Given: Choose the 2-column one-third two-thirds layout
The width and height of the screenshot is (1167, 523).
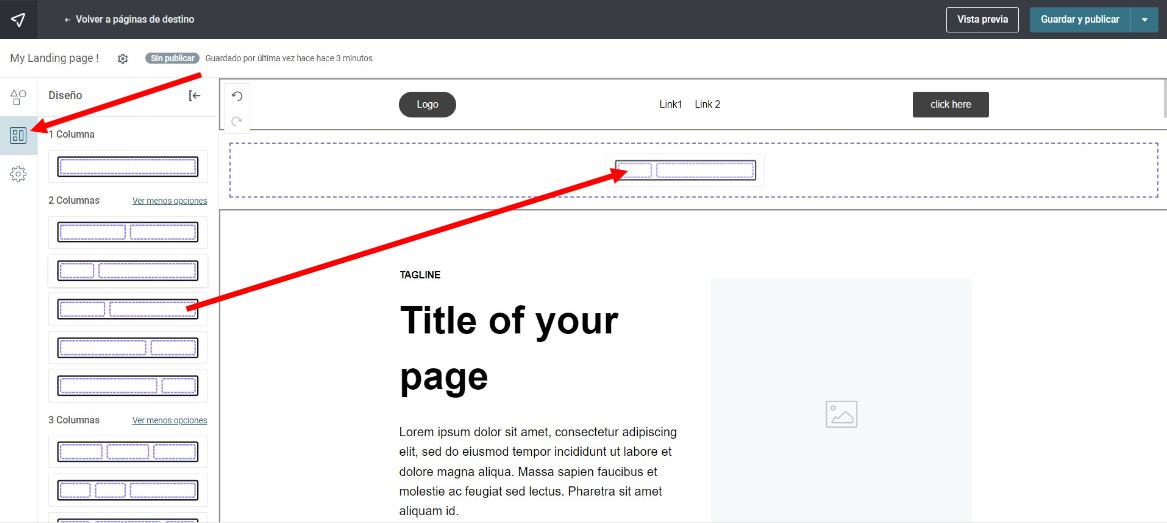Looking at the screenshot, I should (128, 309).
